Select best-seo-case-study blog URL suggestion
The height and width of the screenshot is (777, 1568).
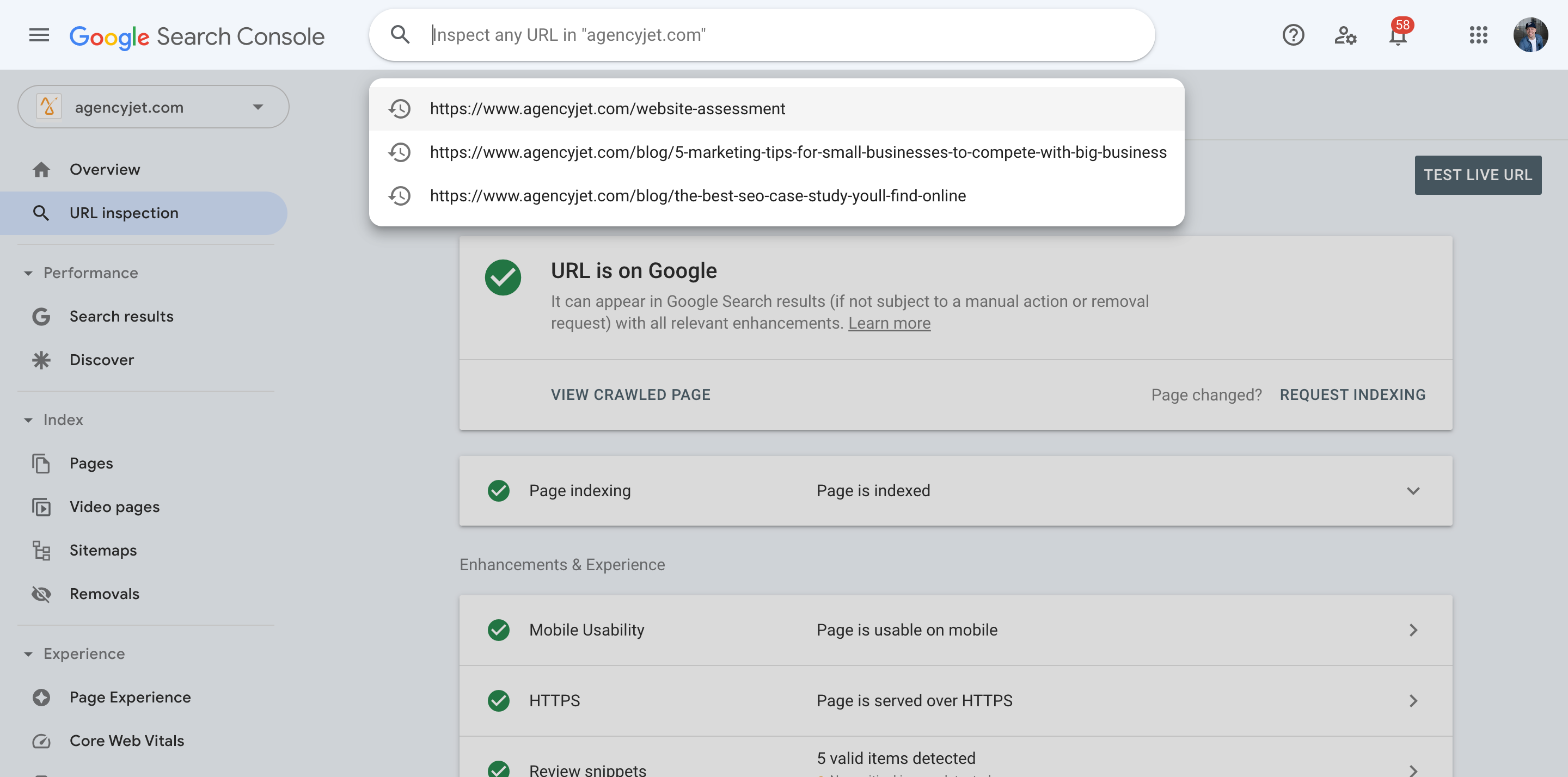click(x=777, y=196)
